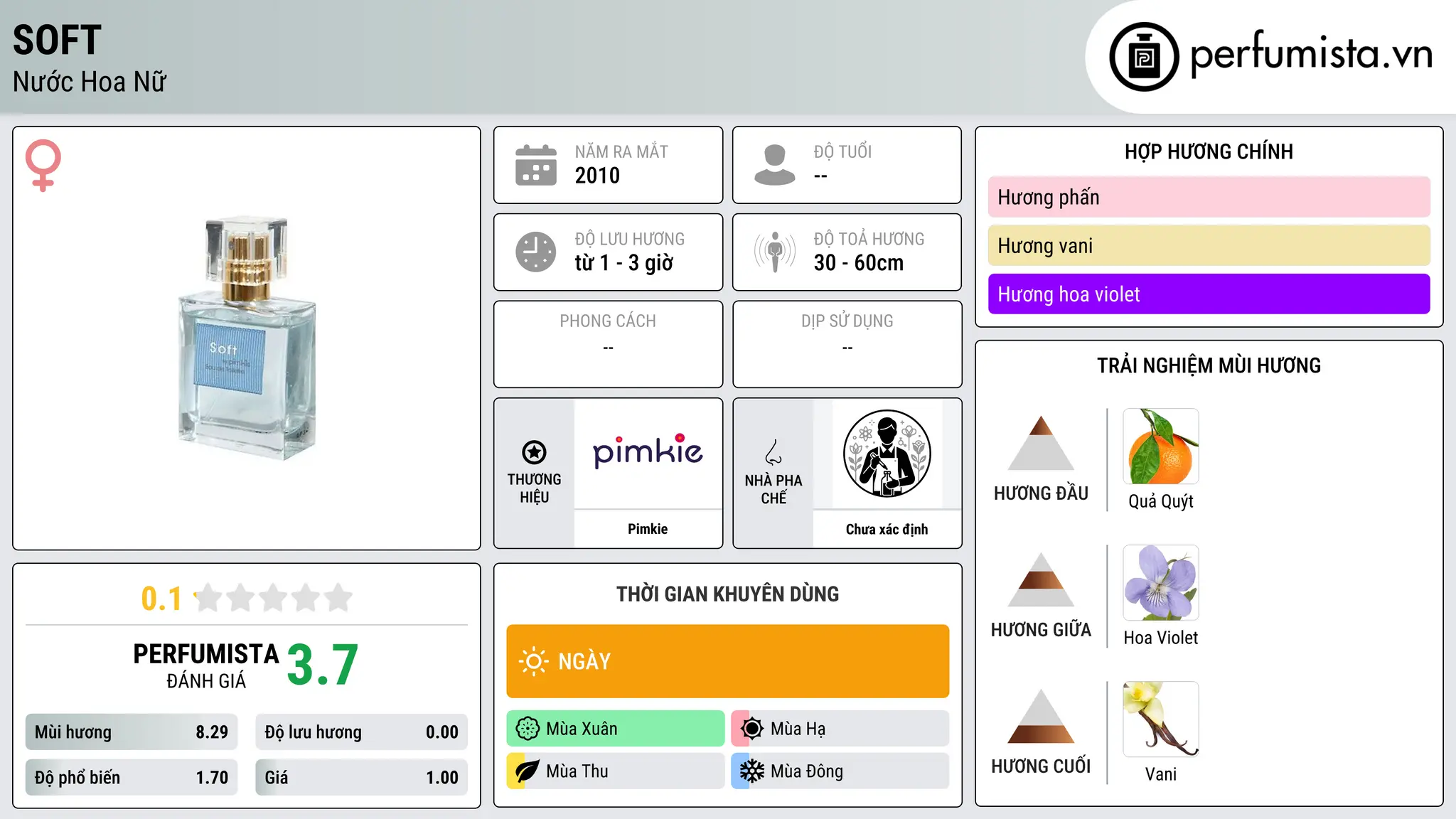Click the calendar icon beside Năm ra mắt

point(536,165)
